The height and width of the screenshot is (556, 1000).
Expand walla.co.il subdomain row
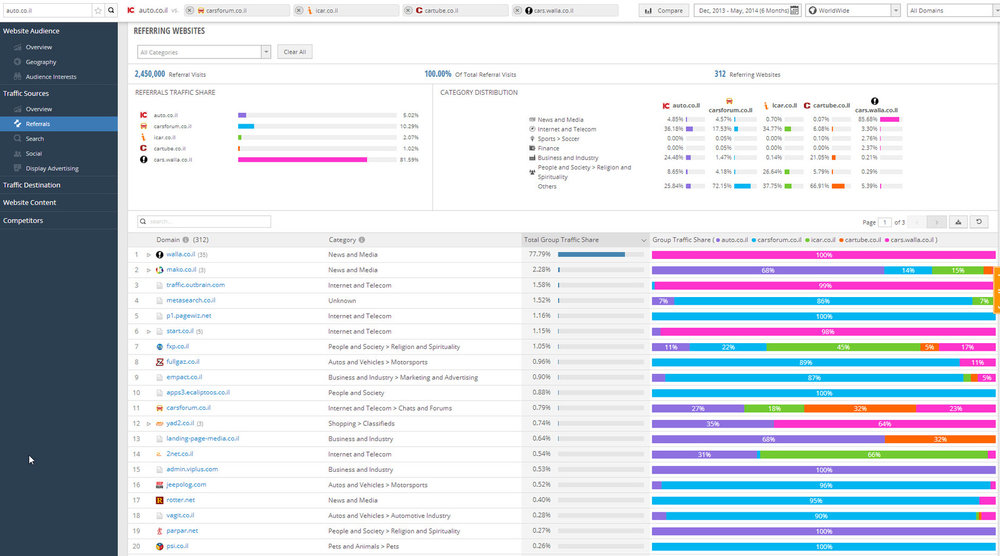point(149,254)
